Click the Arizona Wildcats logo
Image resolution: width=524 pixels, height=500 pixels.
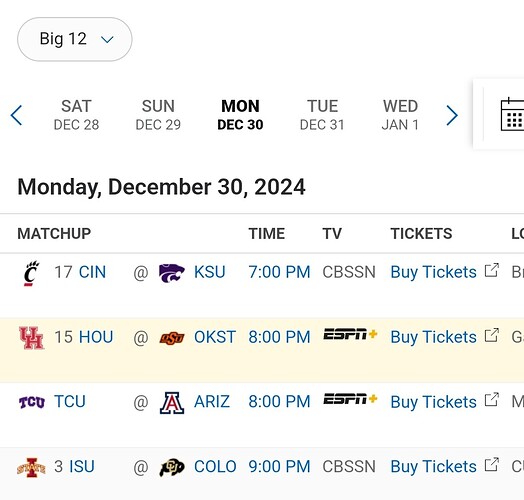pos(172,403)
